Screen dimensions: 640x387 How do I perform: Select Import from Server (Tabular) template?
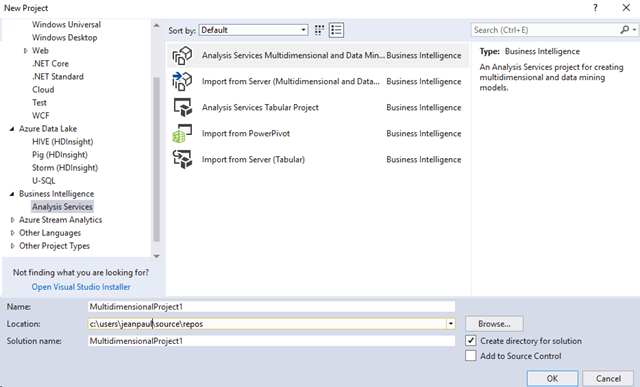(318, 160)
